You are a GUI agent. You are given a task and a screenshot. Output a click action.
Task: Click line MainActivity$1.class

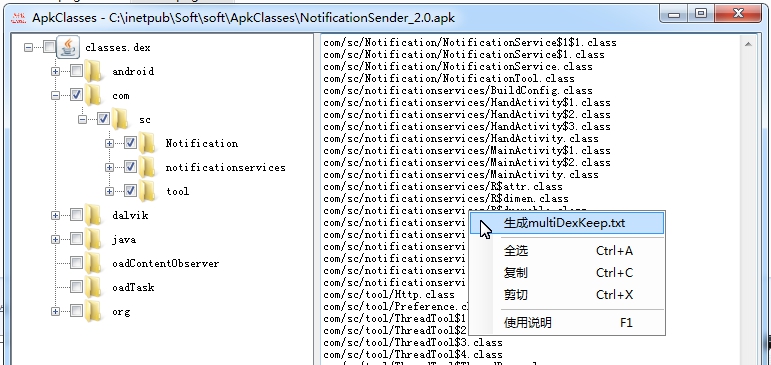[x=467, y=150]
